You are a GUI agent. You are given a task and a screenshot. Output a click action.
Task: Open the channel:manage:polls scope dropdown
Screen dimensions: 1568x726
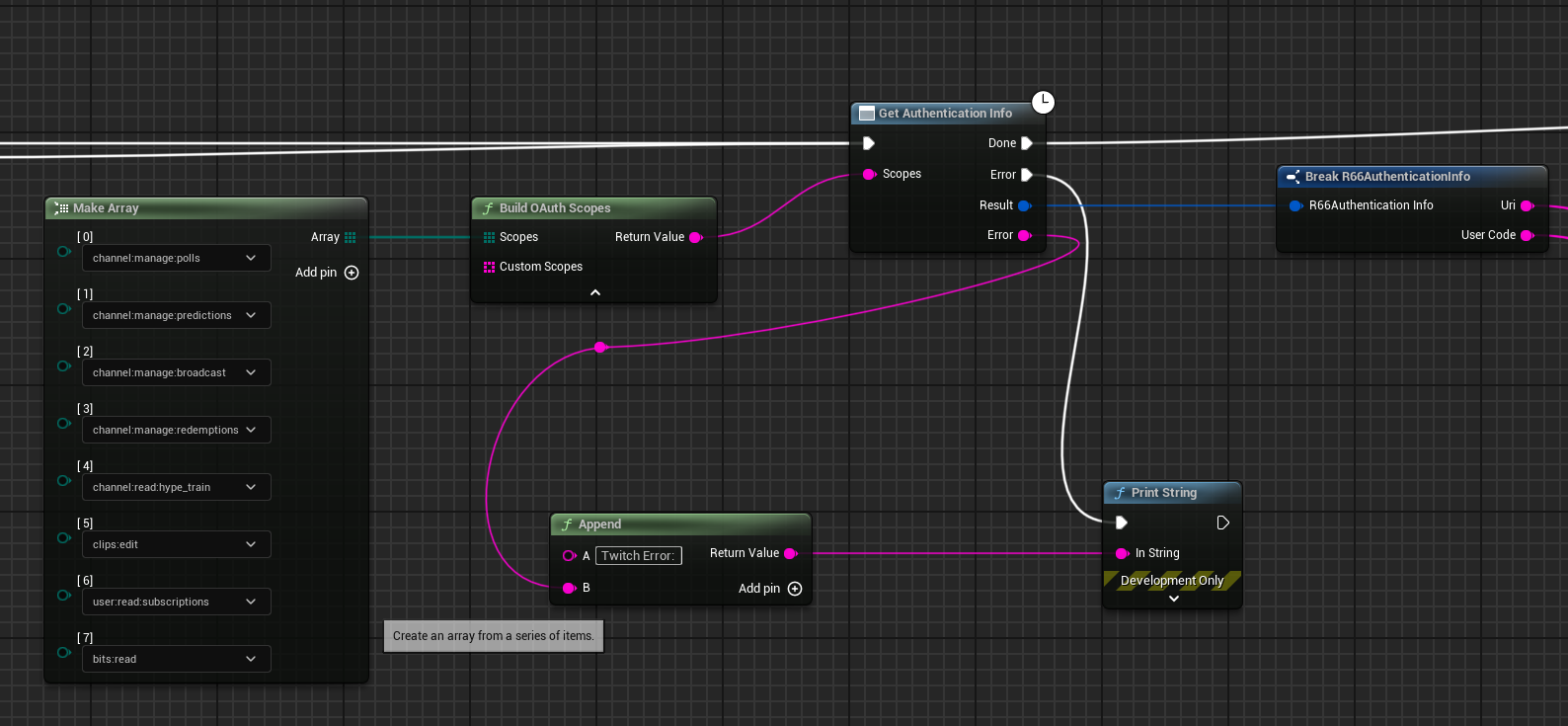coord(177,258)
